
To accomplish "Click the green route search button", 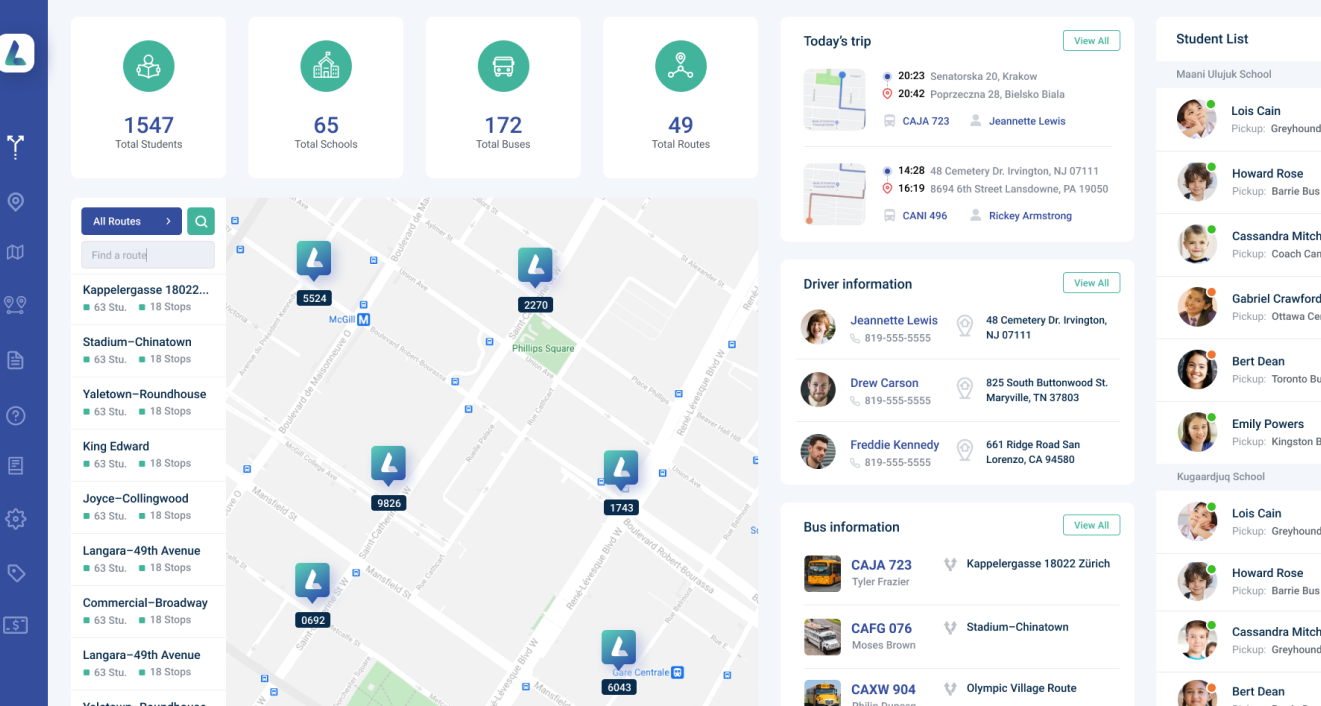I will tap(201, 221).
